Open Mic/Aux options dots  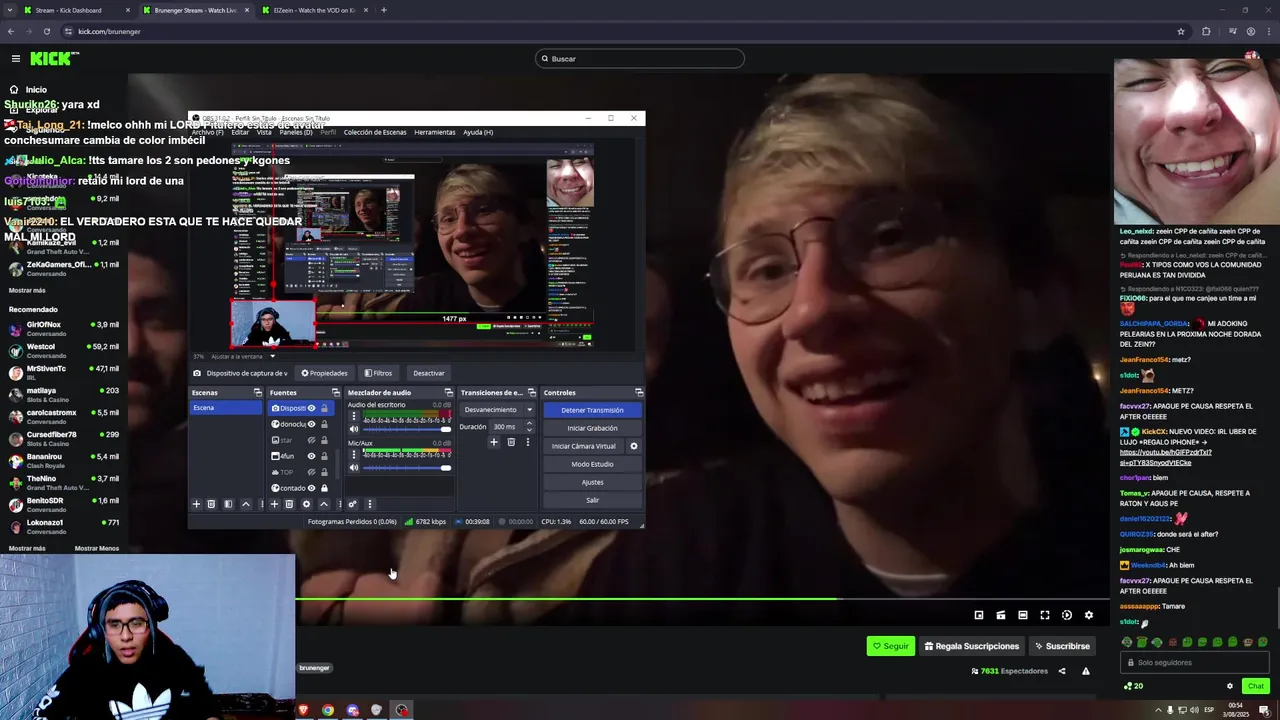[353, 454]
